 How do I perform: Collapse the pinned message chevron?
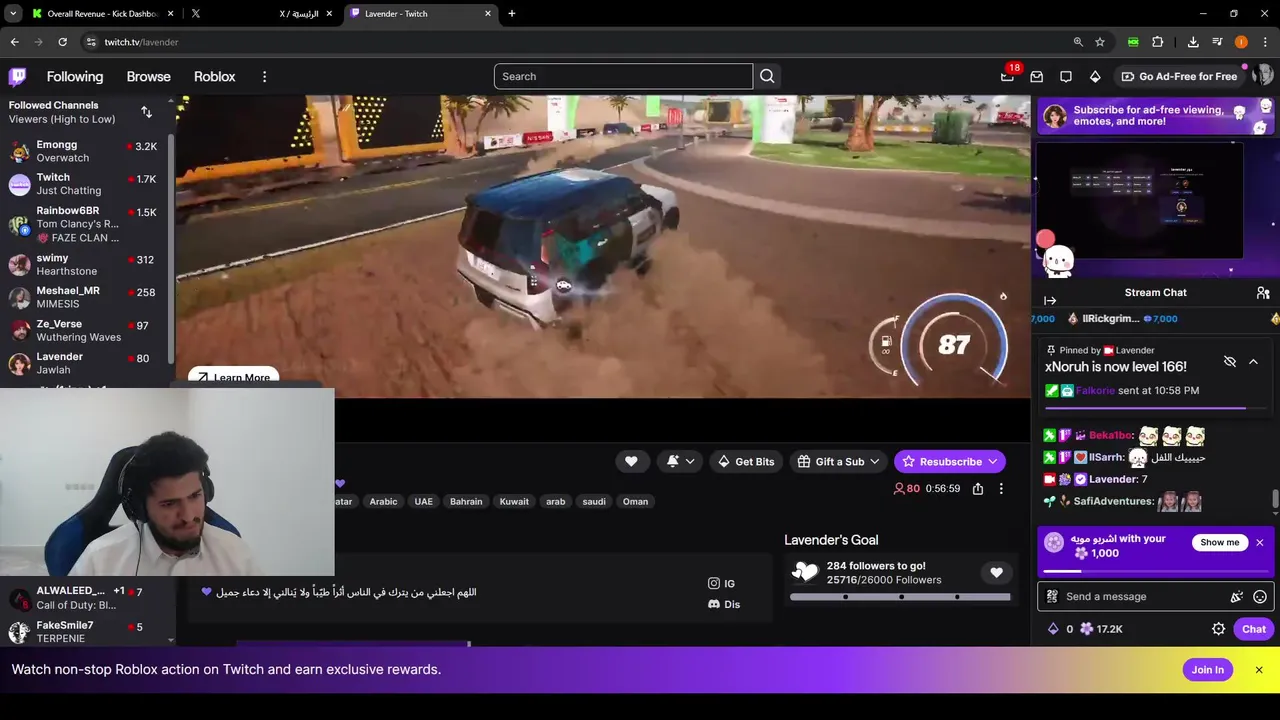(1253, 361)
